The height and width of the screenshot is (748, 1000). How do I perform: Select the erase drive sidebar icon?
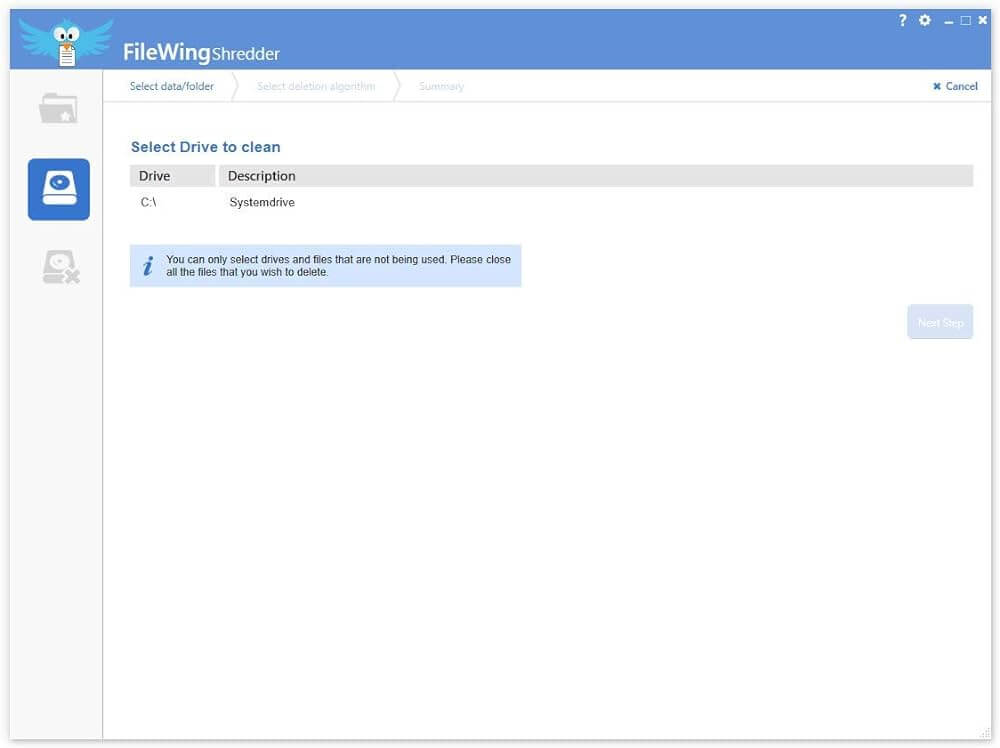click(60, 267)
